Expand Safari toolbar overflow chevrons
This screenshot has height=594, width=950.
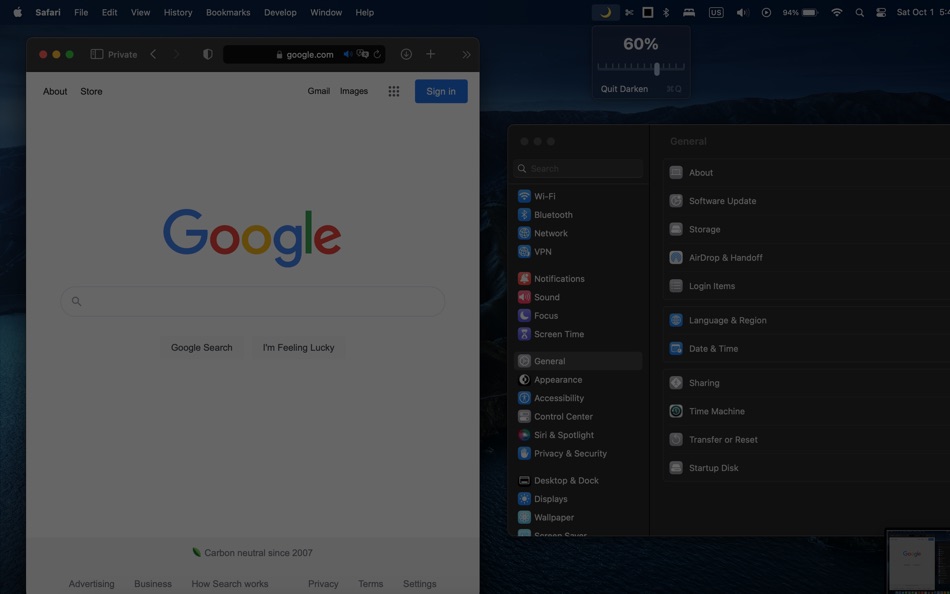click(x=466, y=55)
